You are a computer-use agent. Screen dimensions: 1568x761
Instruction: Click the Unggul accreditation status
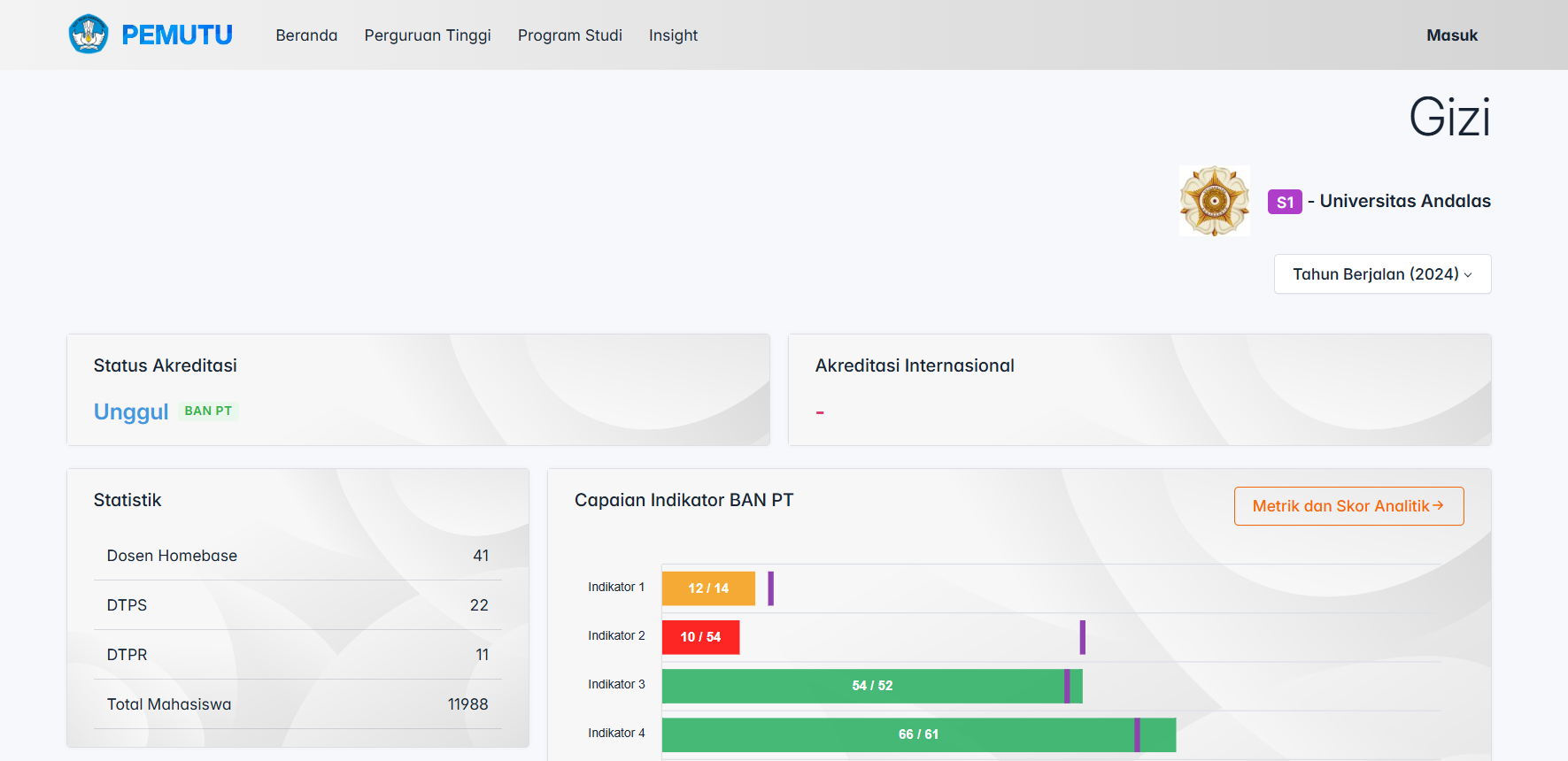point(131,411)
